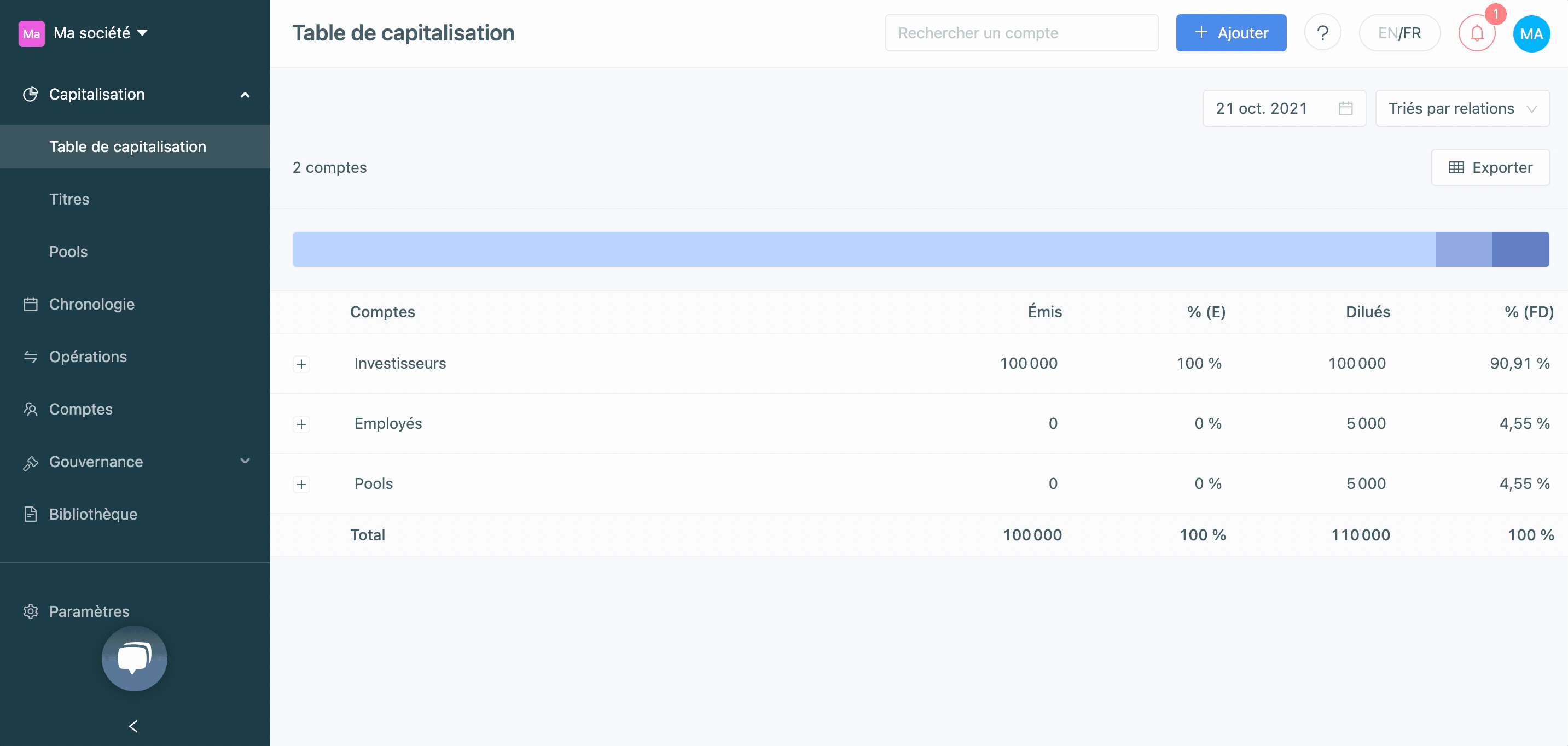The height and width of the screenshot is (746, 1568).
Task: Click the Paramètres gear icon
Action: click(31, 611)
